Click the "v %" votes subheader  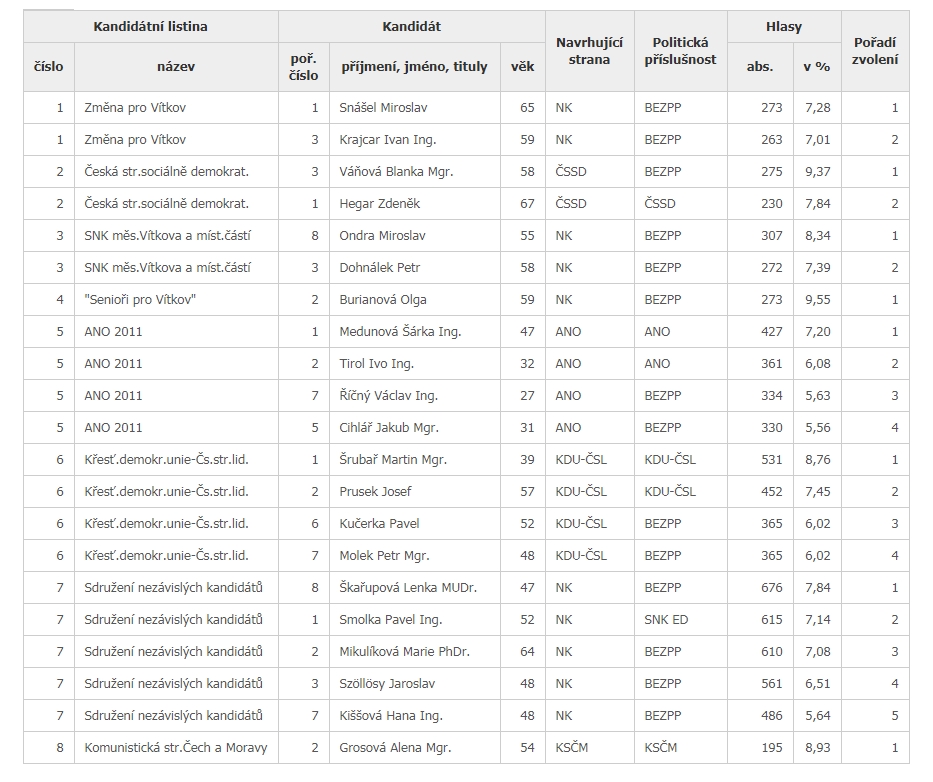click(x=816, y=67)
